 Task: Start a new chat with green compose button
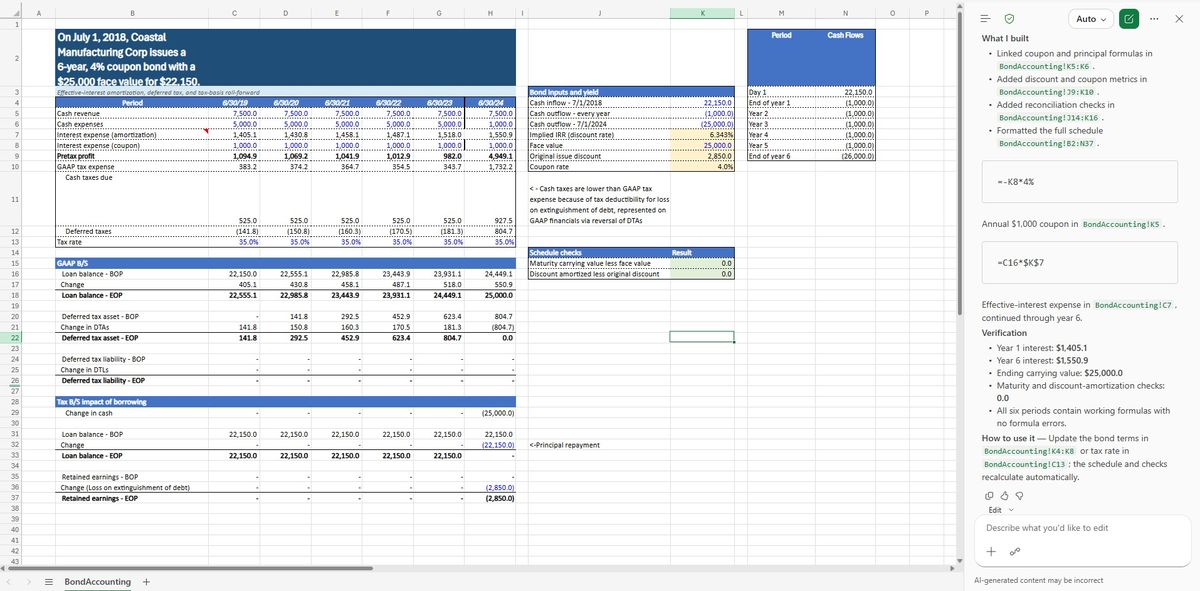(1129, 19)
